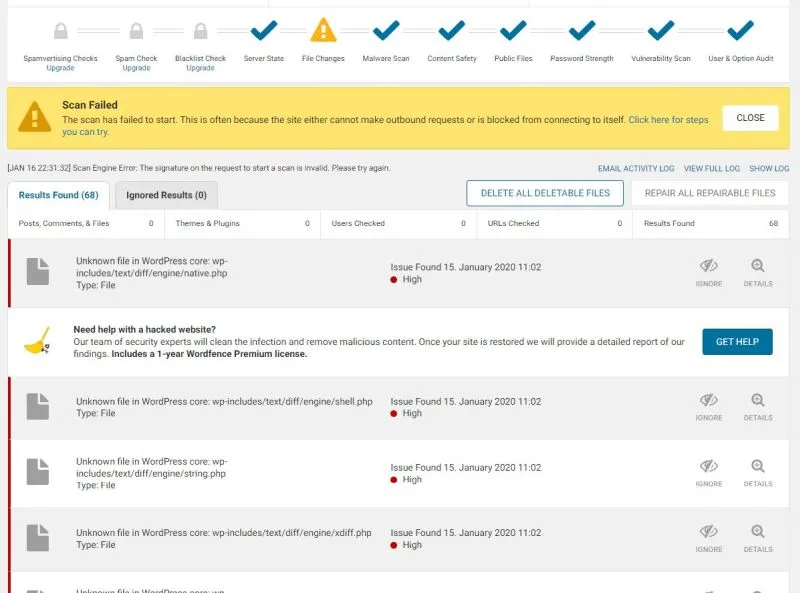Open Details for xdiff.php issue
Viewport: 800px width, 593px height.
(758, 538)
